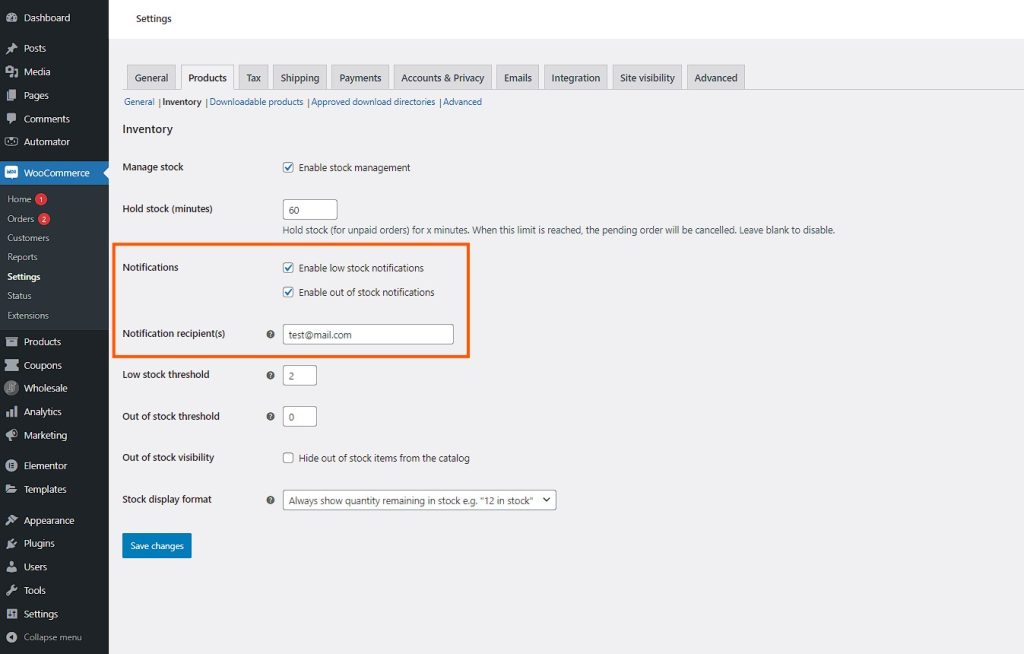Open the Stock display format dropdown
Screen dimensions: 1024x654
418,499
